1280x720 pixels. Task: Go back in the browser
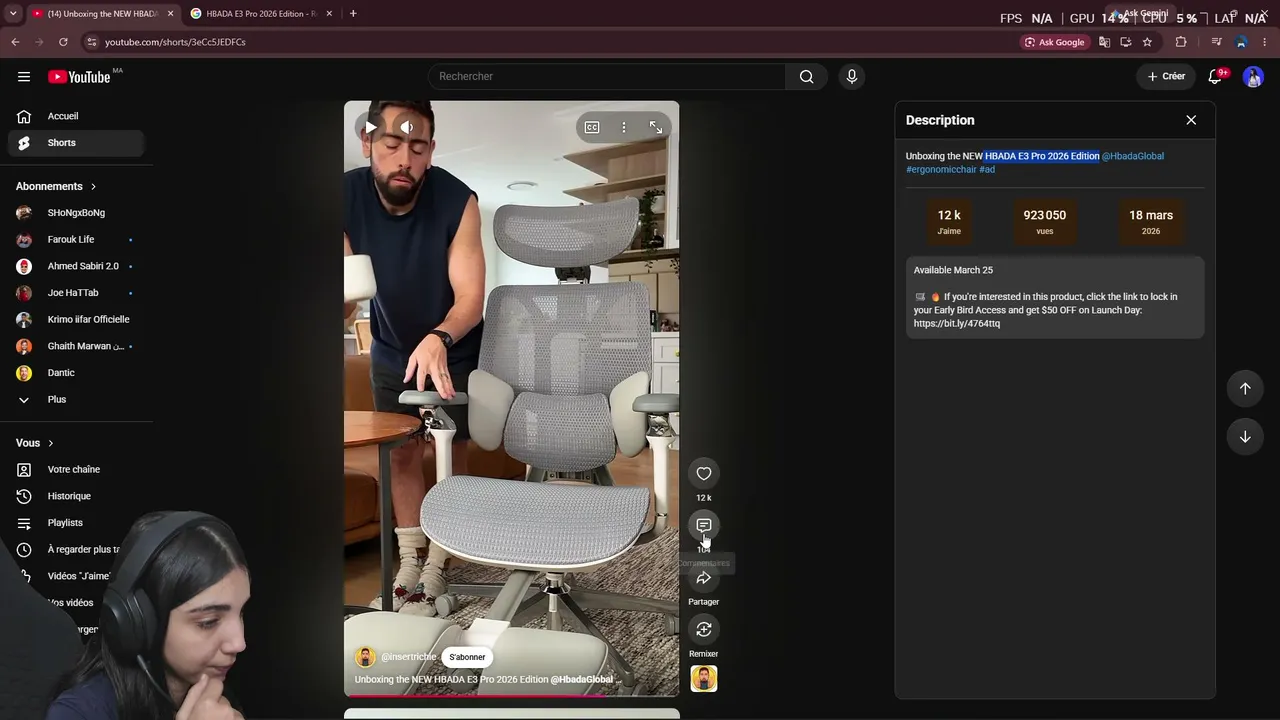click(x=15, y=42)
